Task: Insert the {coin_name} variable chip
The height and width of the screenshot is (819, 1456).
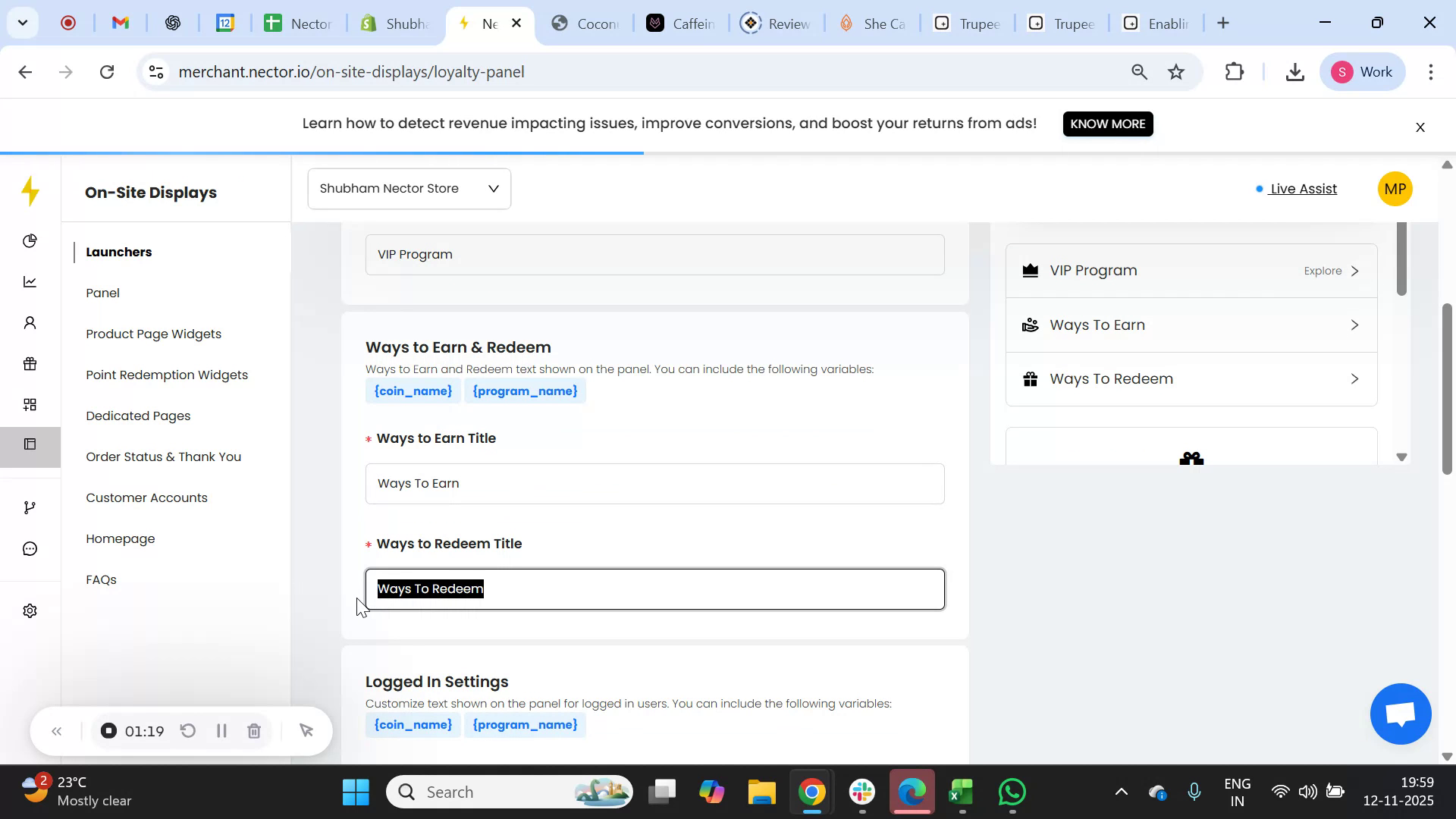Action: pos(413,391)
